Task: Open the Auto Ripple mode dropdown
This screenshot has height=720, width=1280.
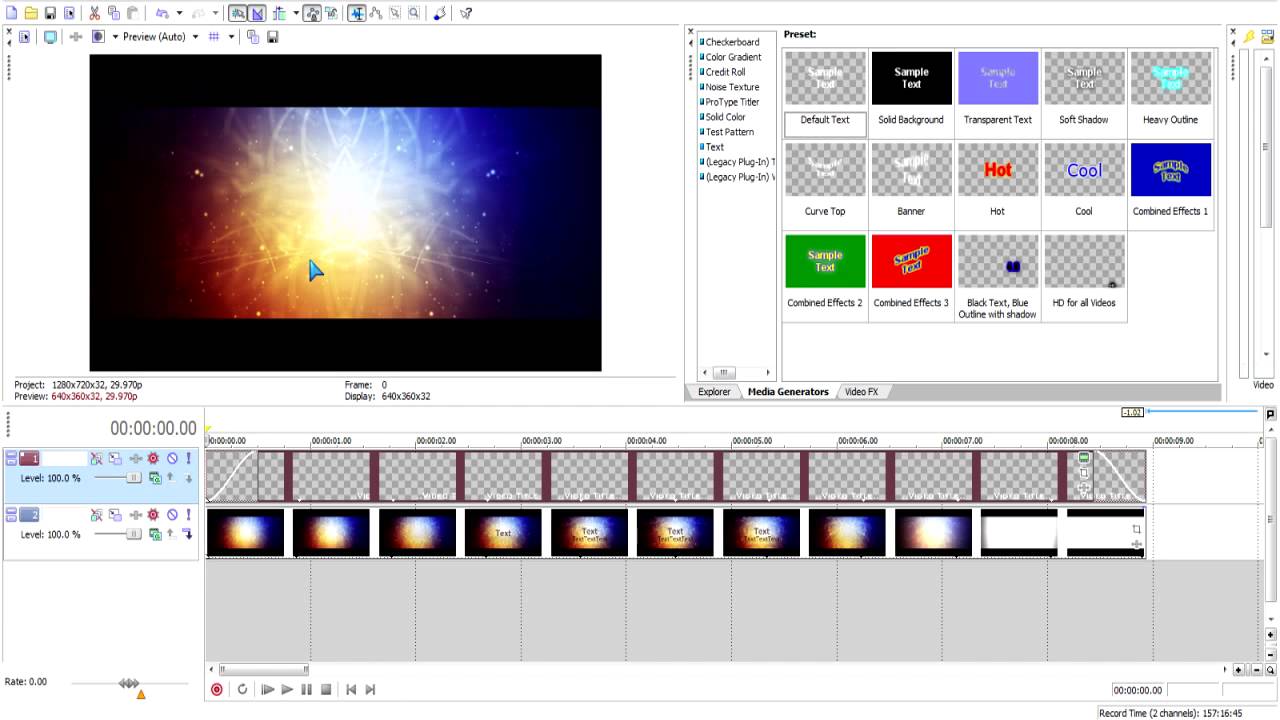Action: coord(295,13)
